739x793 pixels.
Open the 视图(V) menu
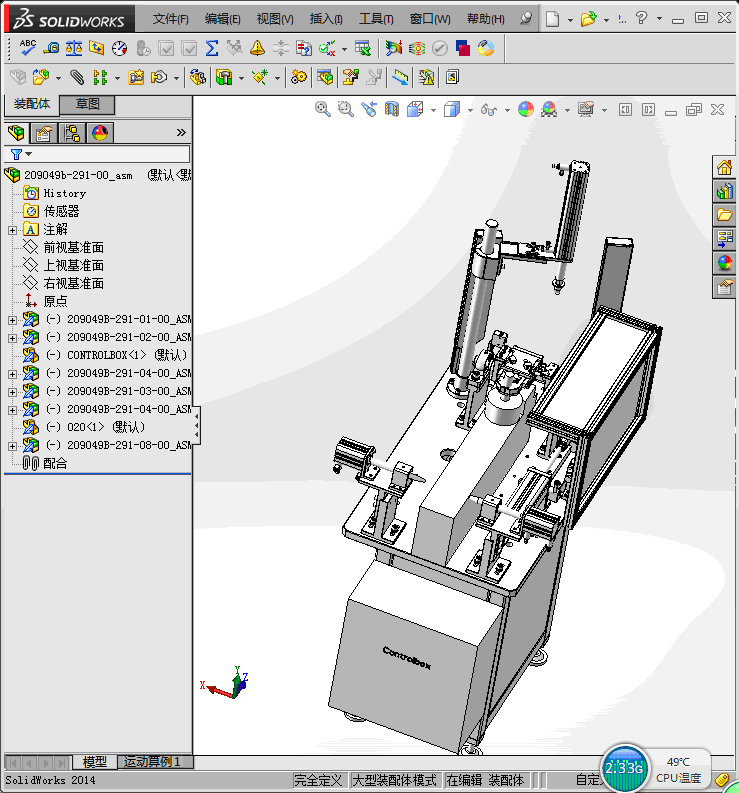pyautogui.click(x=275, y=19)
